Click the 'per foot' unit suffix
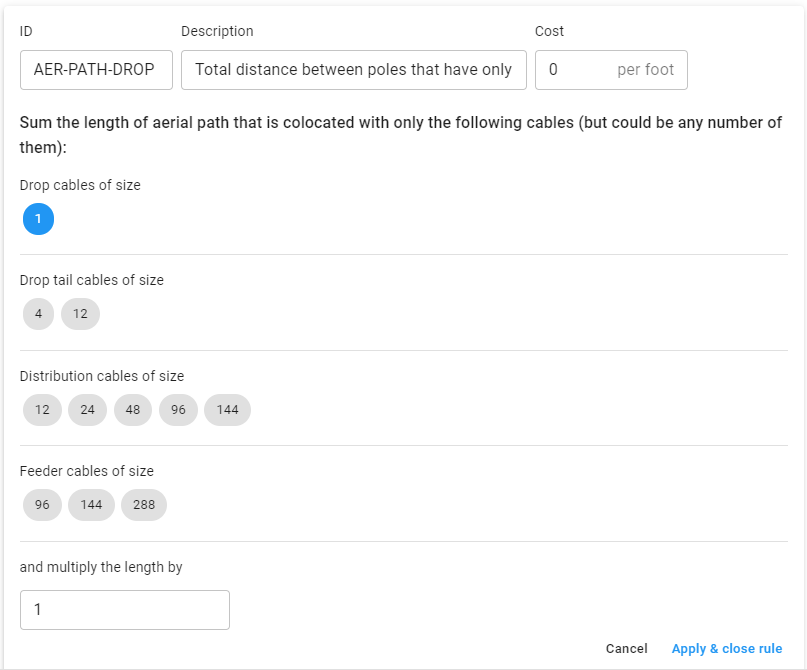Screen dimensions: 807x670 click(x=645, y=69)
